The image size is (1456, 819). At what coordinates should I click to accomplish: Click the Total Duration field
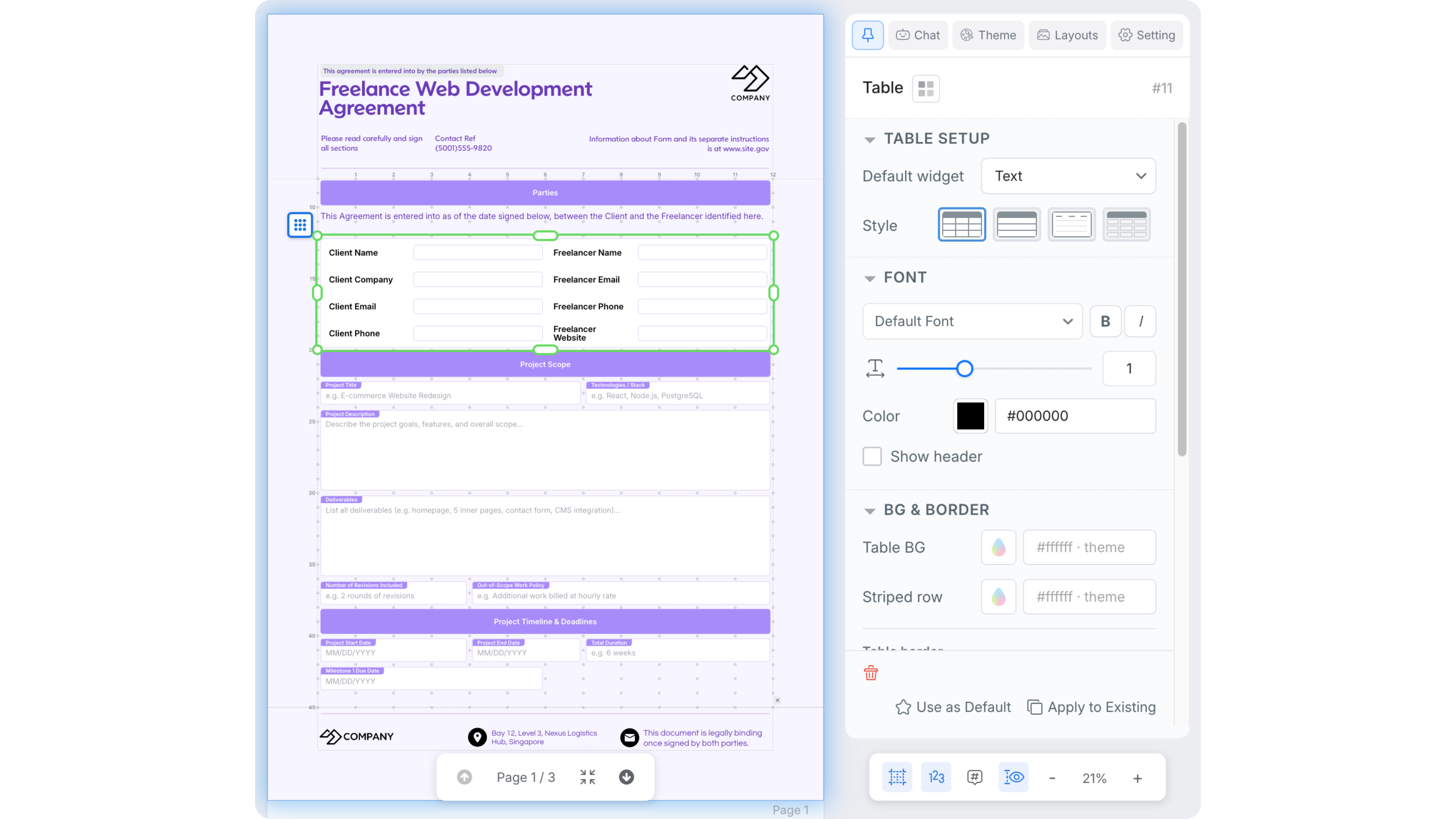click(x=678, y=650)
